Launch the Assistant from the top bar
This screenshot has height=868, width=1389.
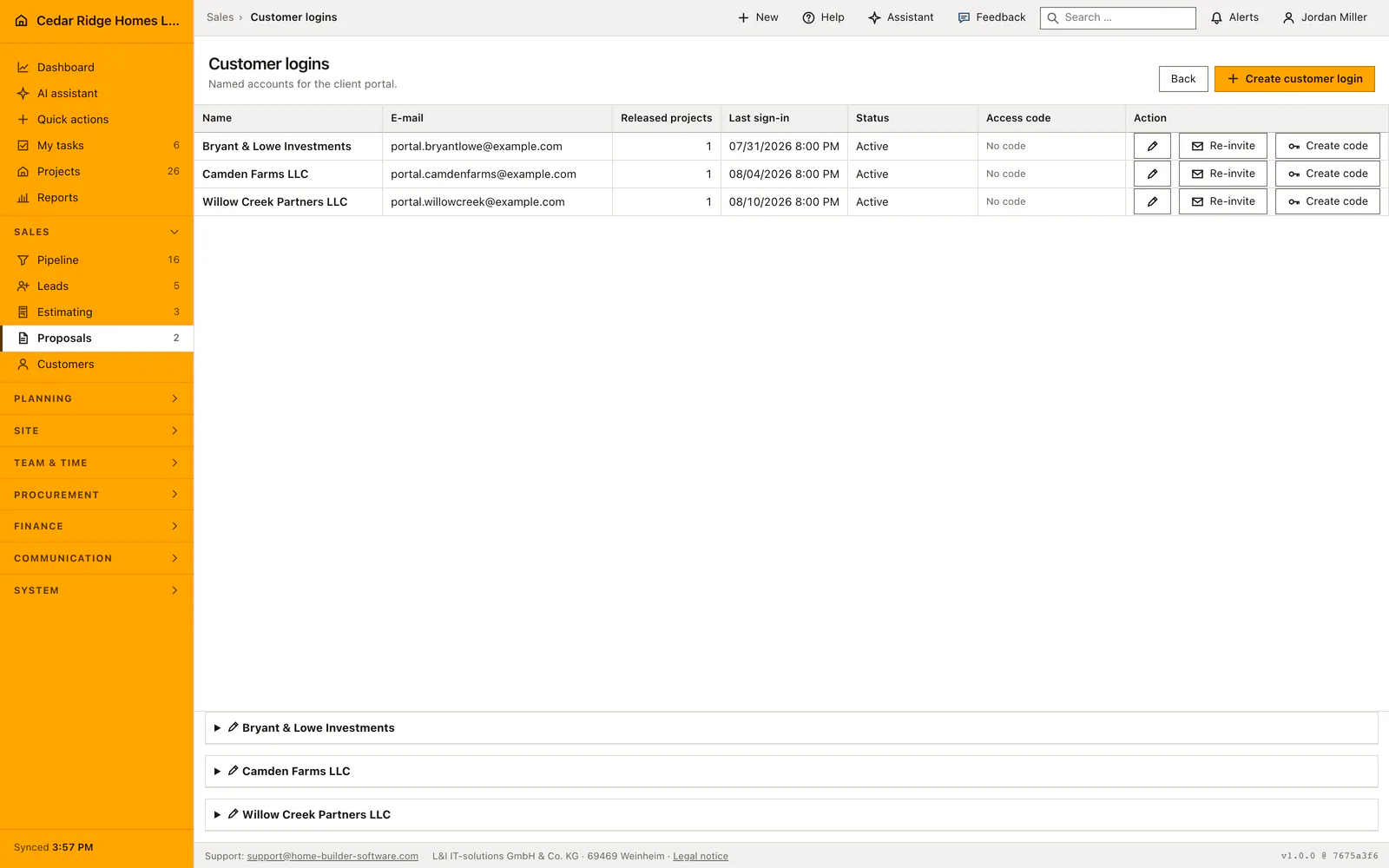(x=901, y=17)
